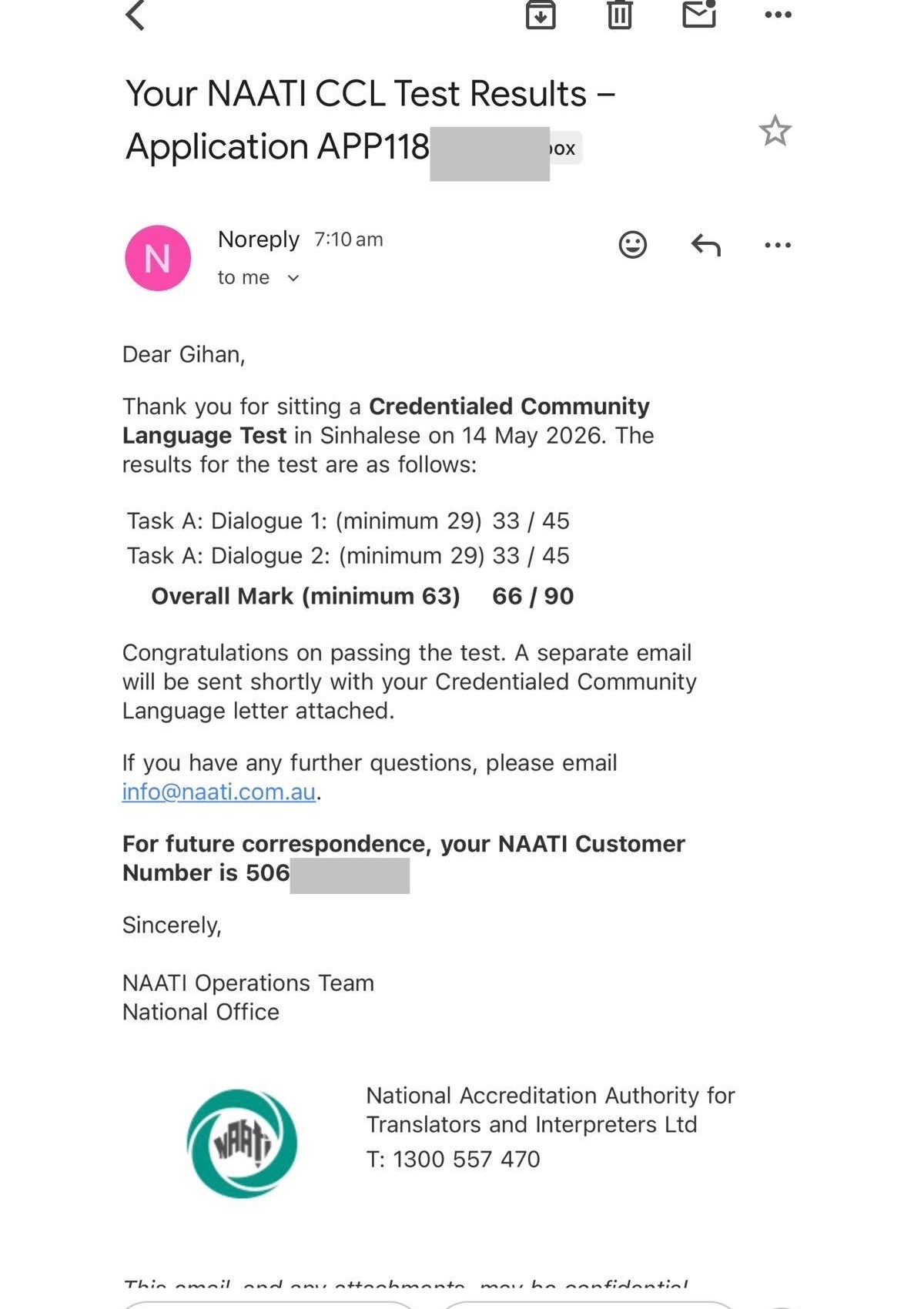The image size is (924, 1309).
Task: Tap the email subject title text
Action: 370,119
